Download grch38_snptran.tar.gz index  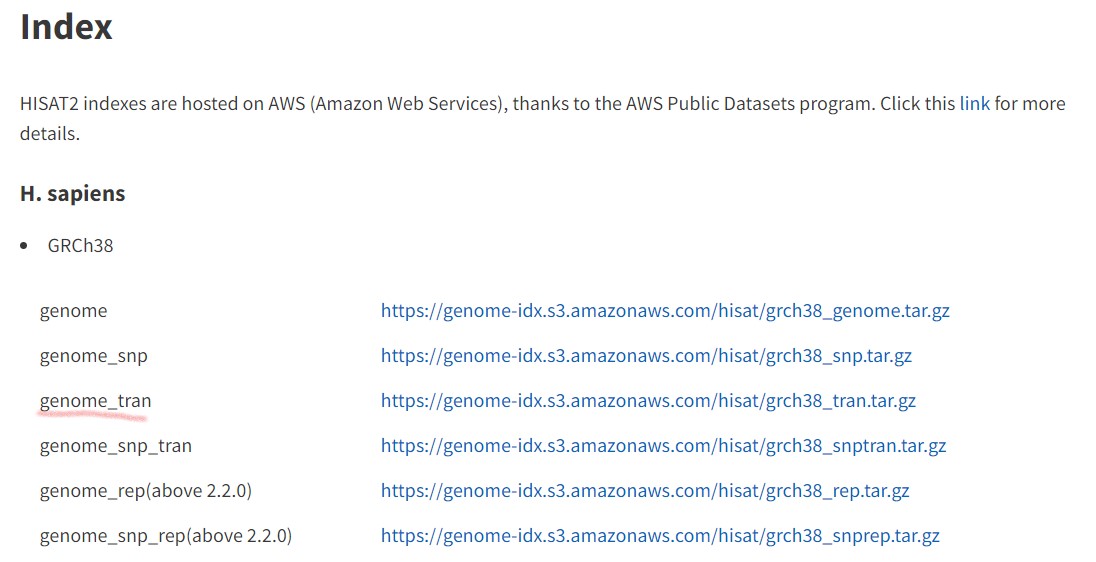pos(663,446)
